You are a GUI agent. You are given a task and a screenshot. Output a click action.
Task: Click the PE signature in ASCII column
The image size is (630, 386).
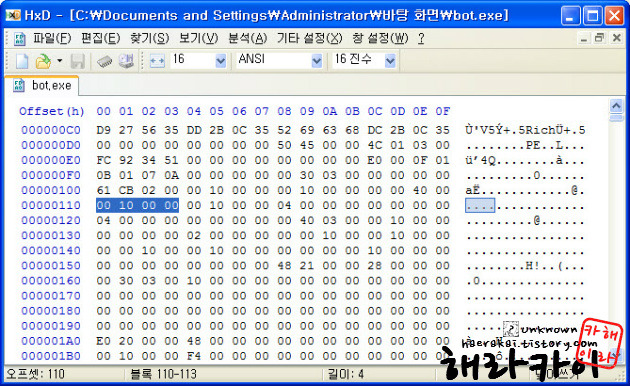pyautogui.click(x=533, y=145)
